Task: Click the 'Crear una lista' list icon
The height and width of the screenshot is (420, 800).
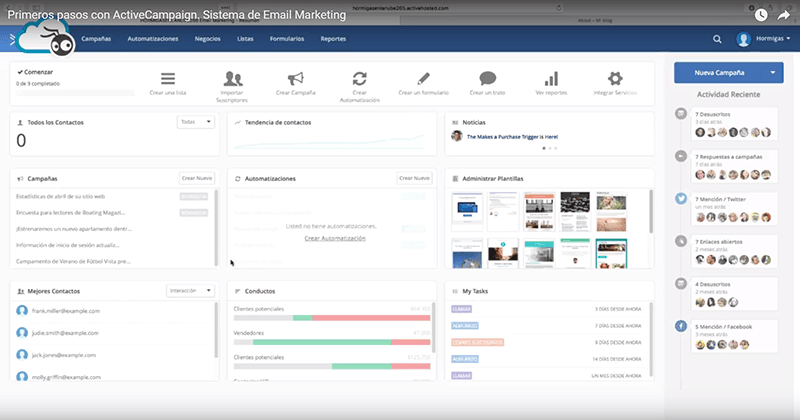Action: [168, 79]
